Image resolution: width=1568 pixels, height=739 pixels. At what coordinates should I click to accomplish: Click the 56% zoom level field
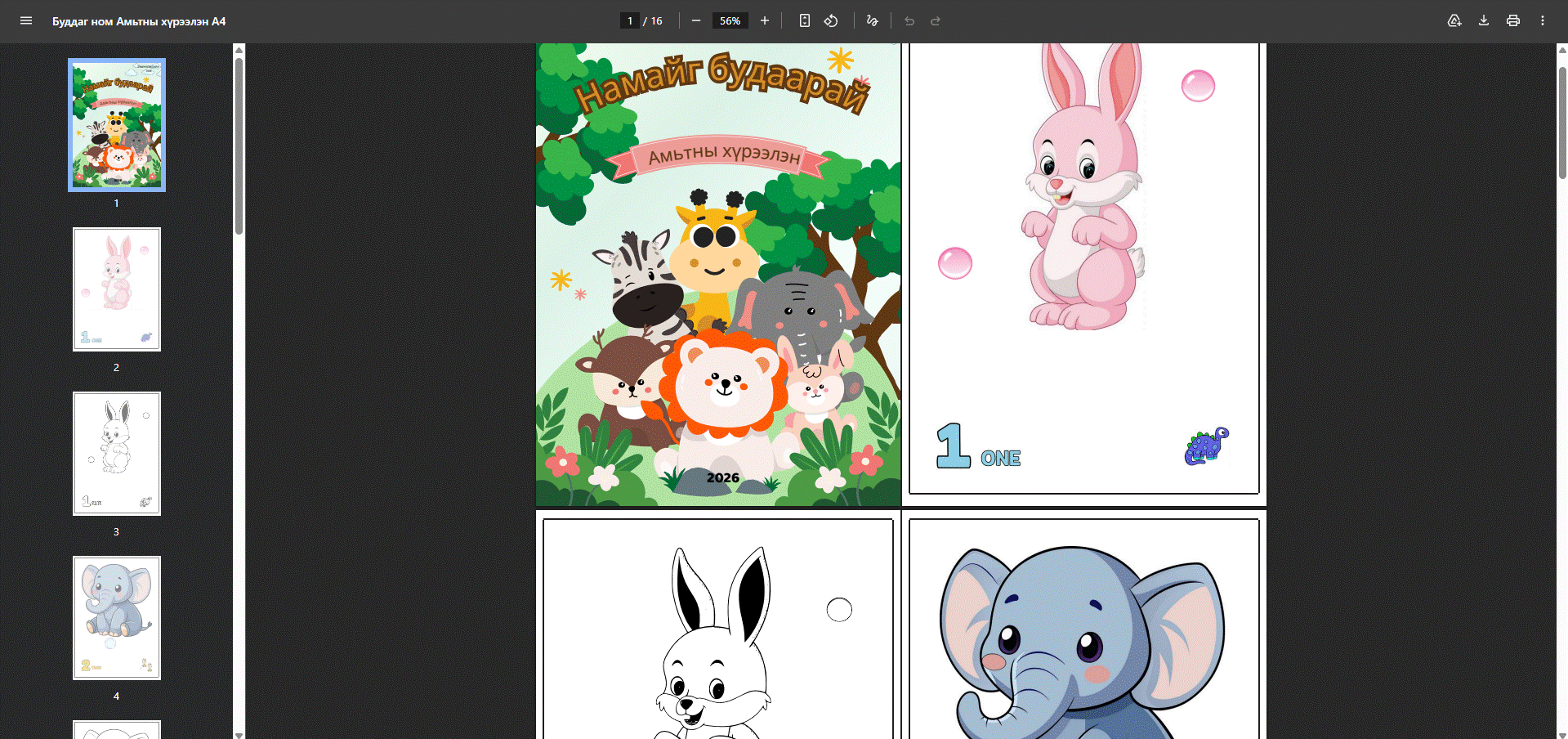pos(730,20)
